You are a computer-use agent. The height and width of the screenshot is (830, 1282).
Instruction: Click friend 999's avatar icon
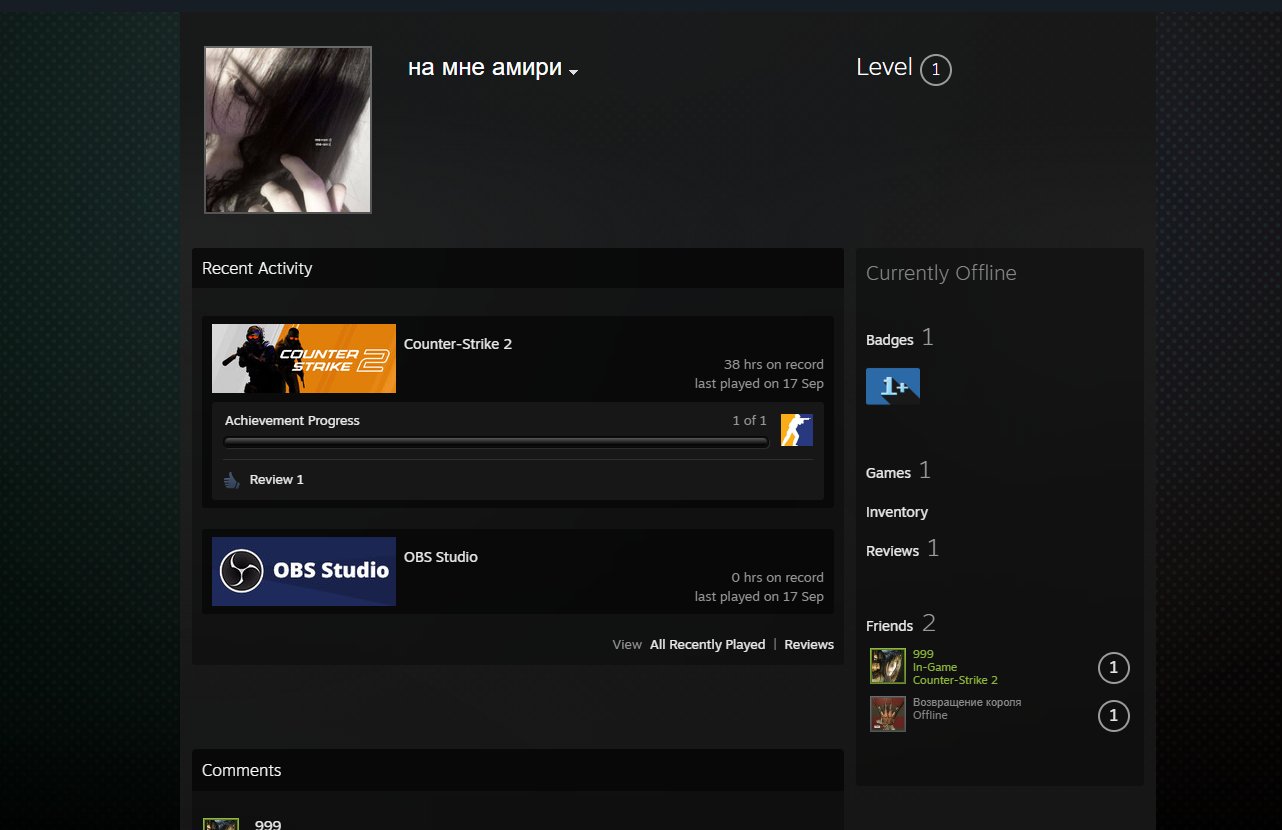pyautogui.click(x=888, y=666)
